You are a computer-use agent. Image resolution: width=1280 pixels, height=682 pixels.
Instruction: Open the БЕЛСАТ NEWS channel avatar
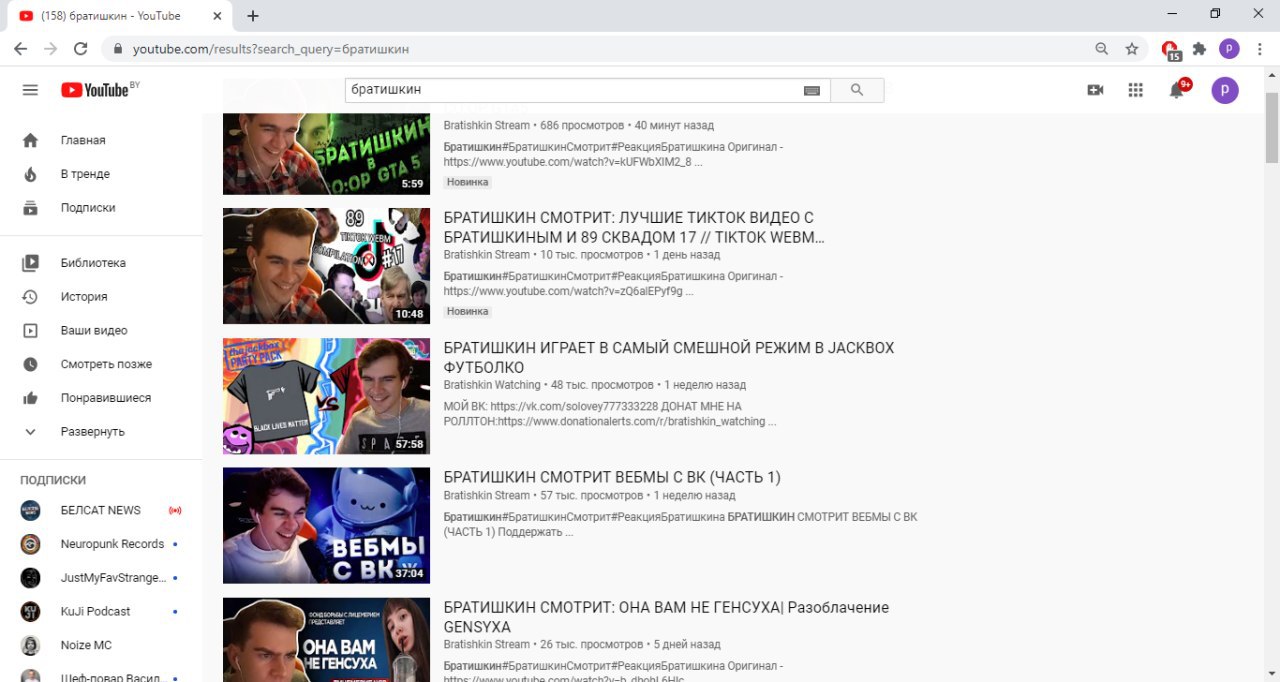point(31,510)
